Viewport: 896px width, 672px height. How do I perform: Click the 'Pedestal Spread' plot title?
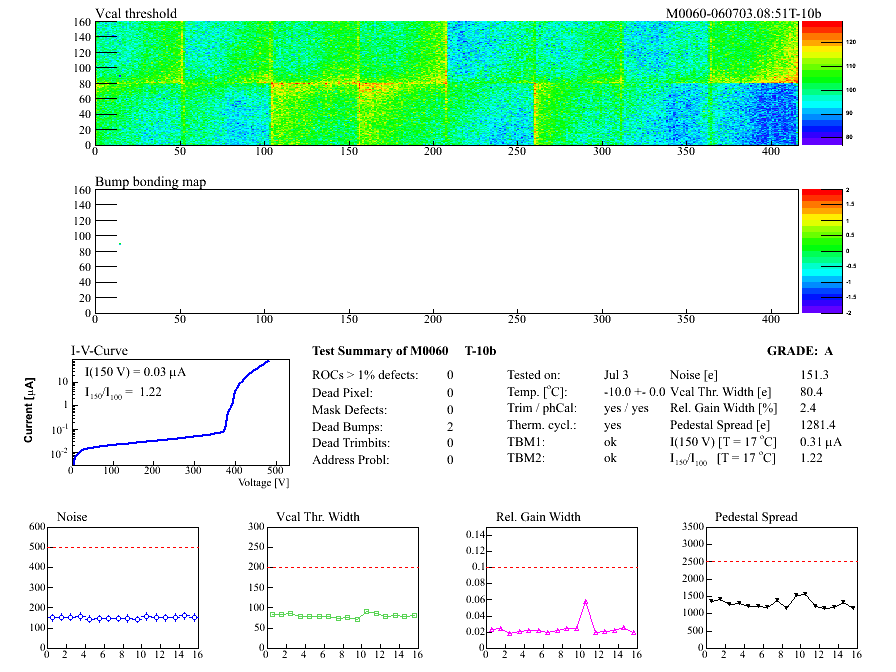757,517
